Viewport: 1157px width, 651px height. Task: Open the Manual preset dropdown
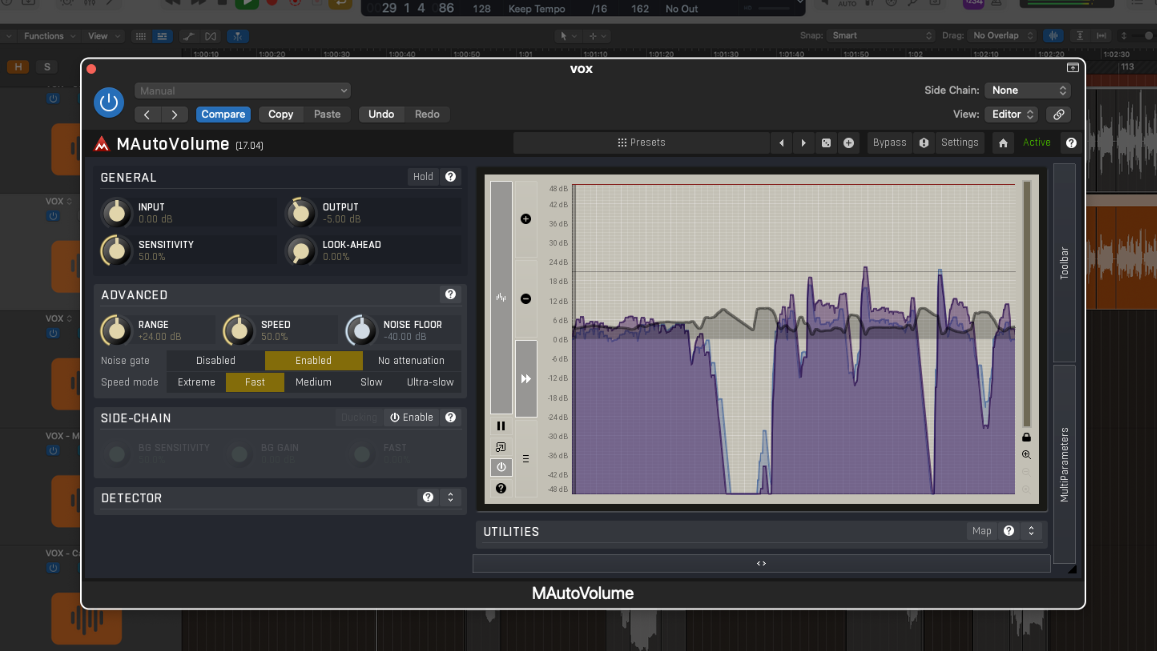pyautogui.click(x=242, y=91)
